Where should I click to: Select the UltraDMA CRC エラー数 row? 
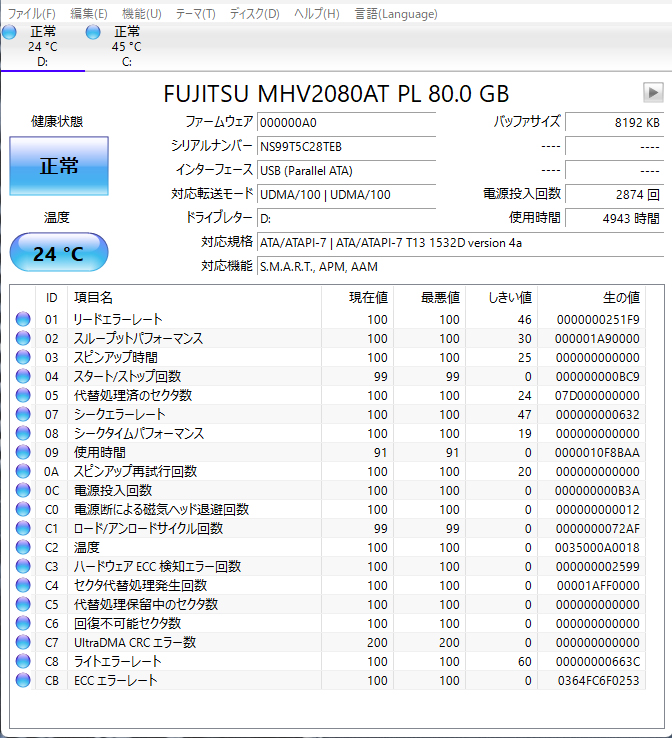[135, 643]
